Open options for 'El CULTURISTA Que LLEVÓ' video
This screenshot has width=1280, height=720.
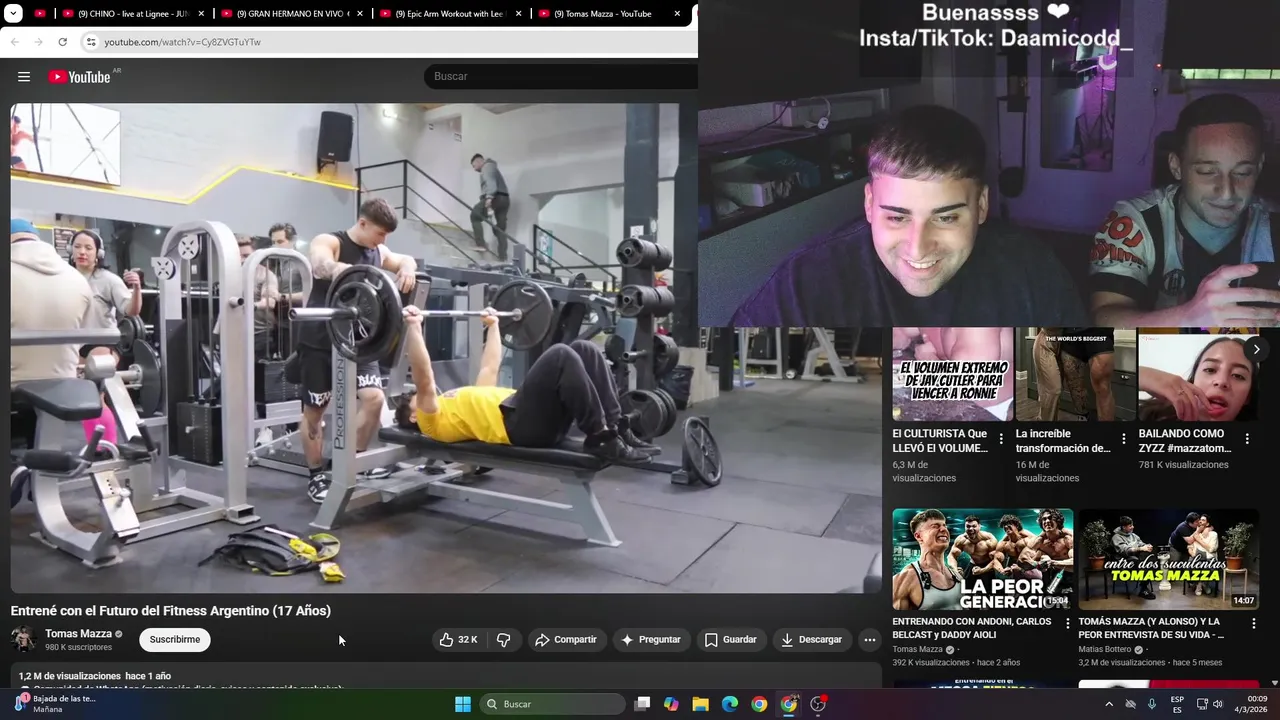click(x=1000, y=439)
